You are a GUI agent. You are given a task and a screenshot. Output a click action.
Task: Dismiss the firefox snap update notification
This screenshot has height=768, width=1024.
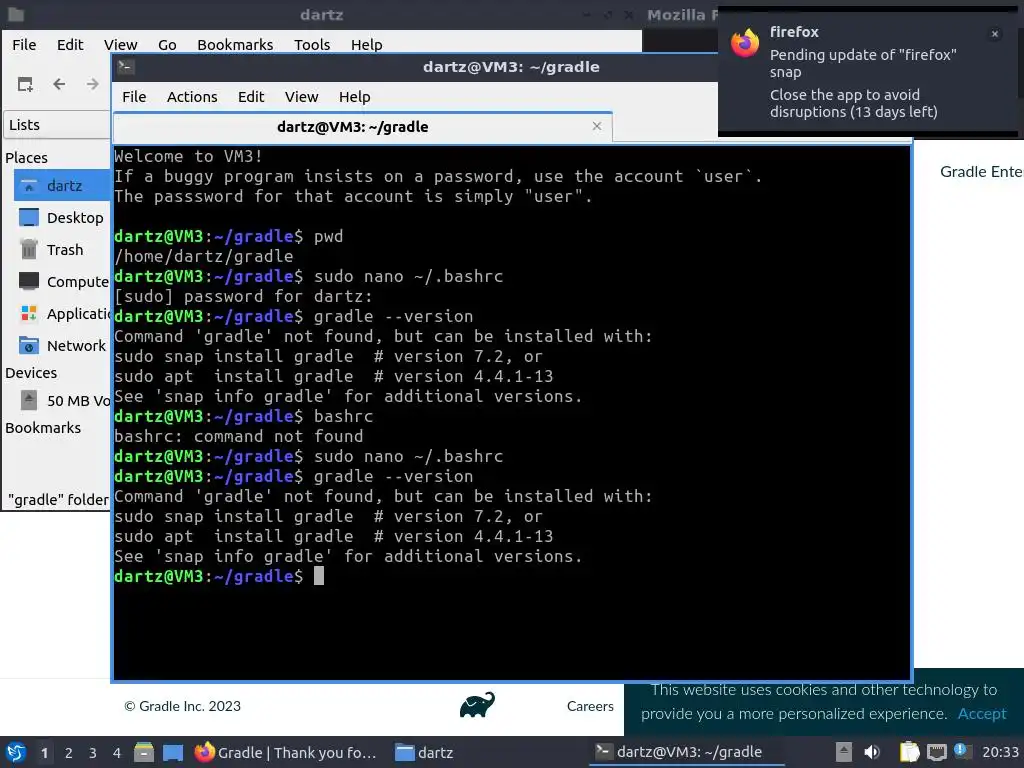click(994, 34)
